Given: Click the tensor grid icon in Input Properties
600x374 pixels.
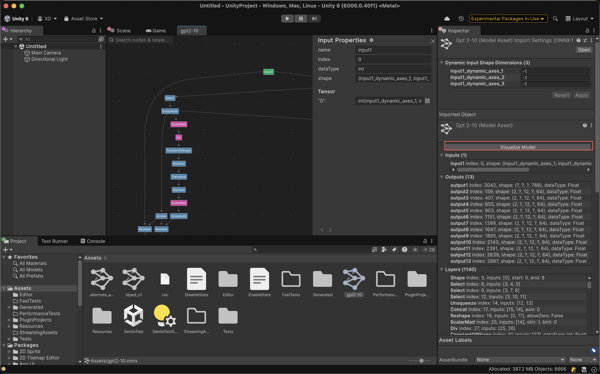Looking at the screenshot, I should (427, 101).
